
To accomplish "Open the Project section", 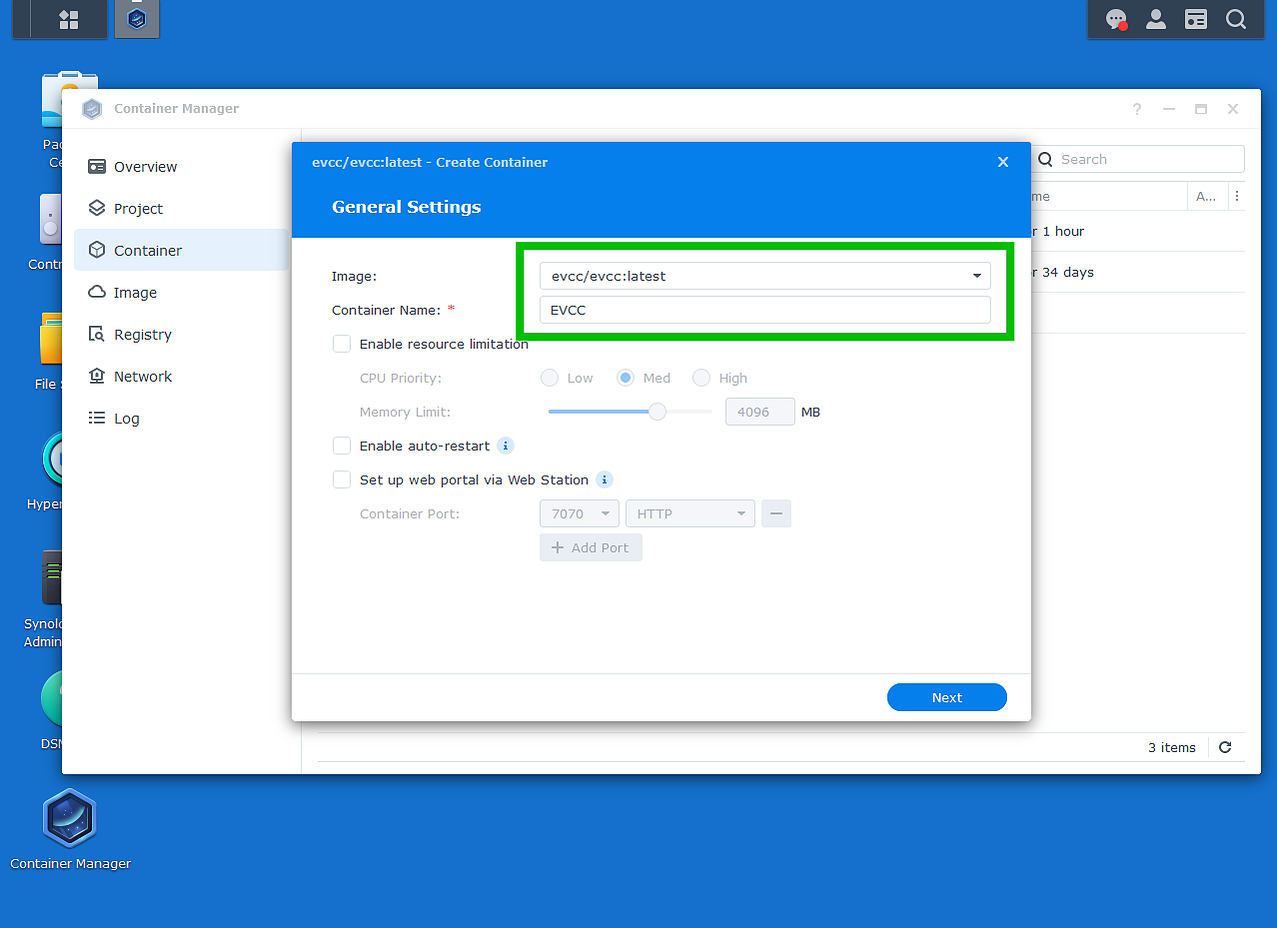I will click(x=181, y=209).
